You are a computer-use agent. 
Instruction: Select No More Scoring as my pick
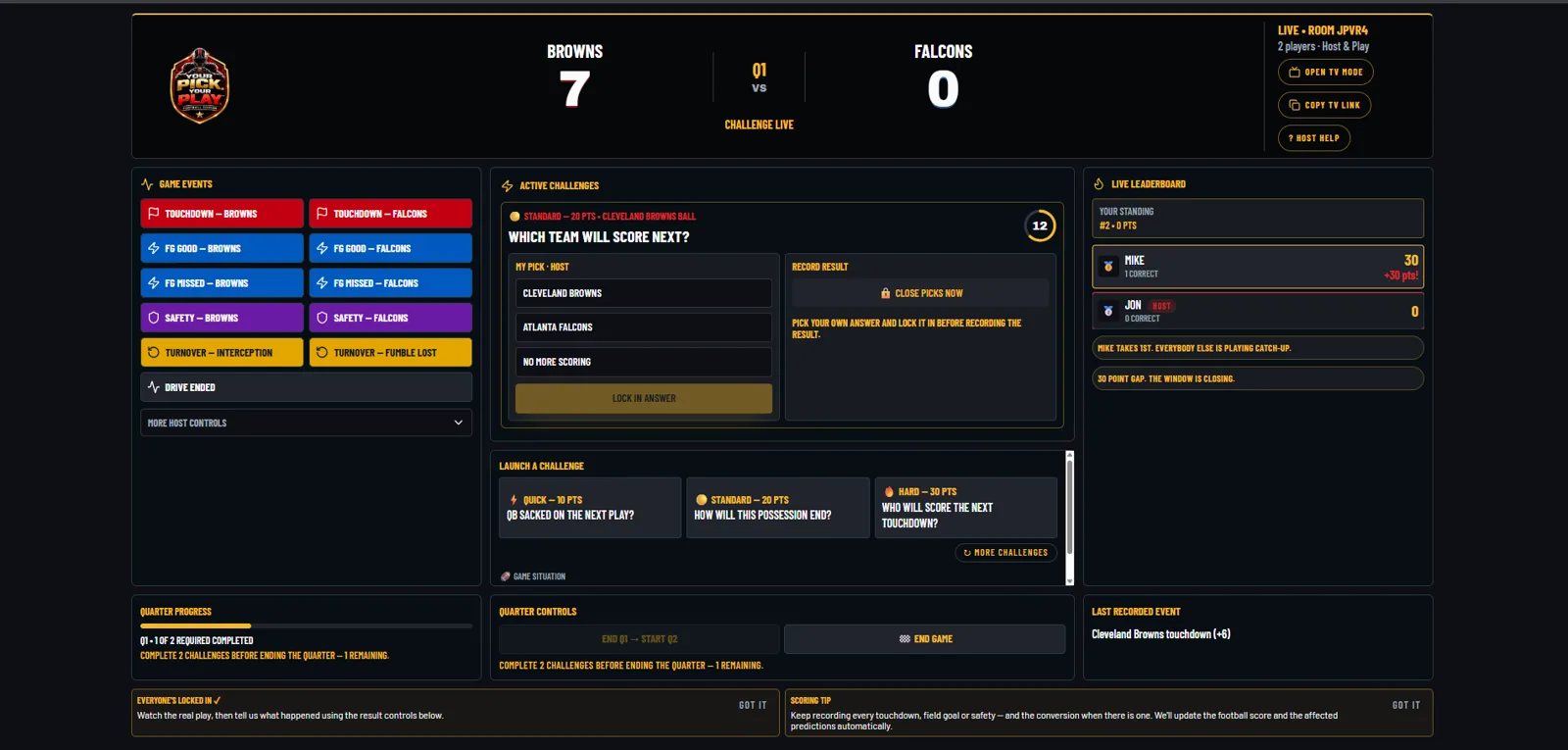pyautogui.click(x=644, y=362)
